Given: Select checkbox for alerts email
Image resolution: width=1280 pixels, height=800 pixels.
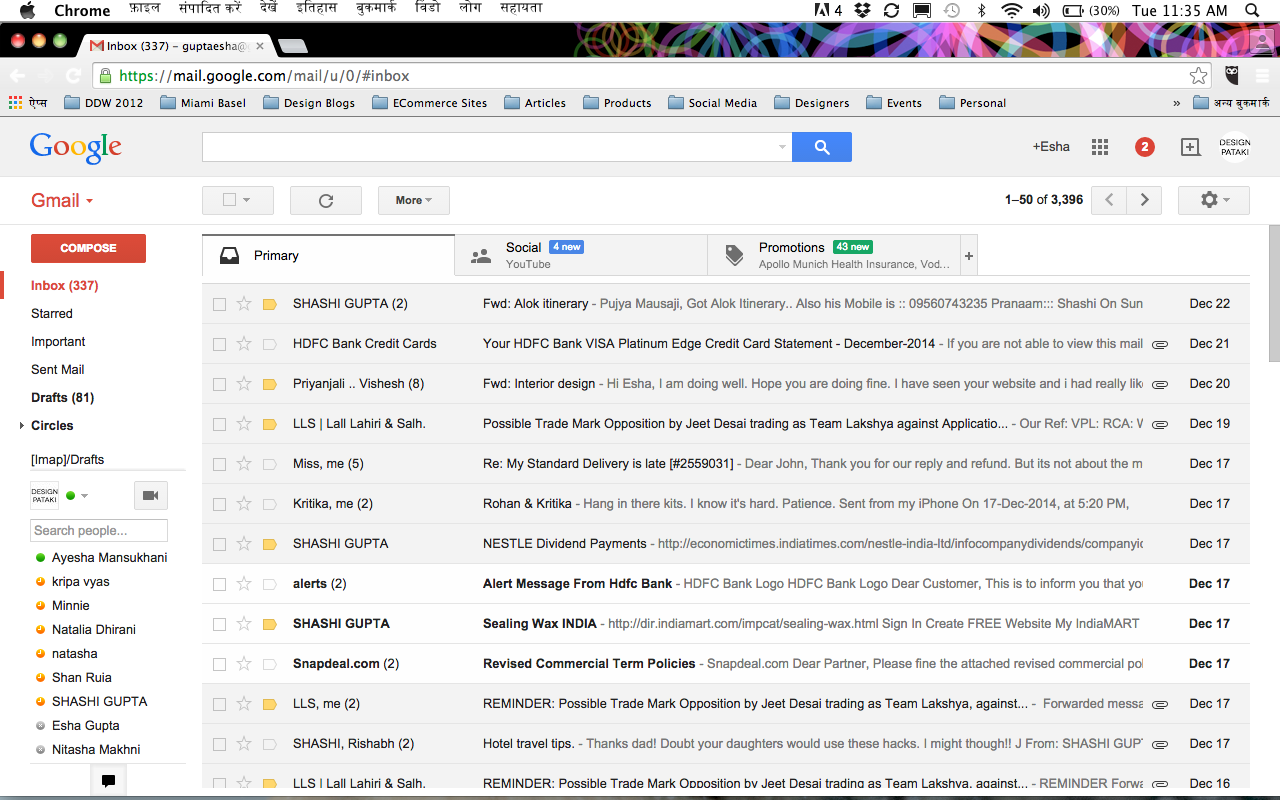Looking at the screenshot, I should [219, 584].
